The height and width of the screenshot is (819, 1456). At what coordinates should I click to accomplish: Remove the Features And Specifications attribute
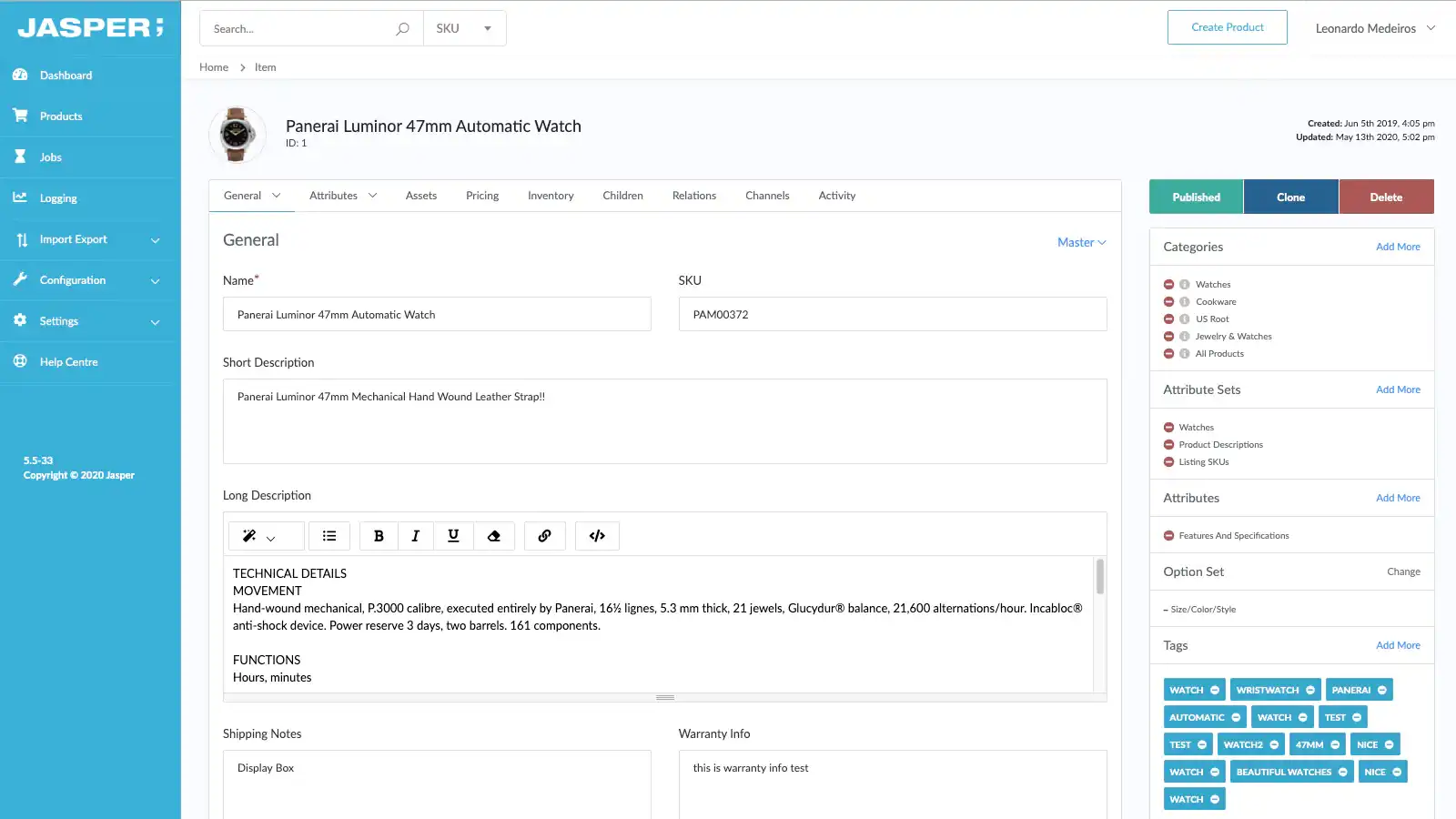pos(1168,535)
